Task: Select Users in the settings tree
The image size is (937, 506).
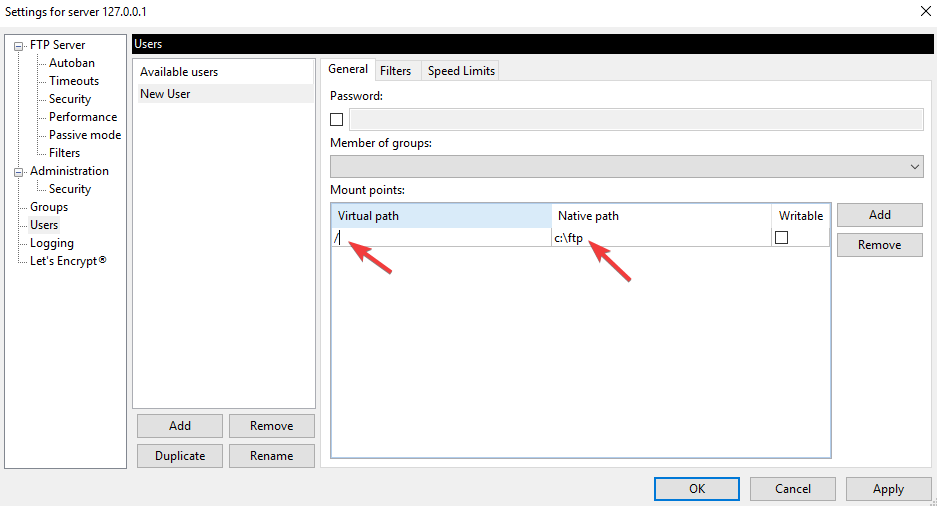Action: coord(44,225)
